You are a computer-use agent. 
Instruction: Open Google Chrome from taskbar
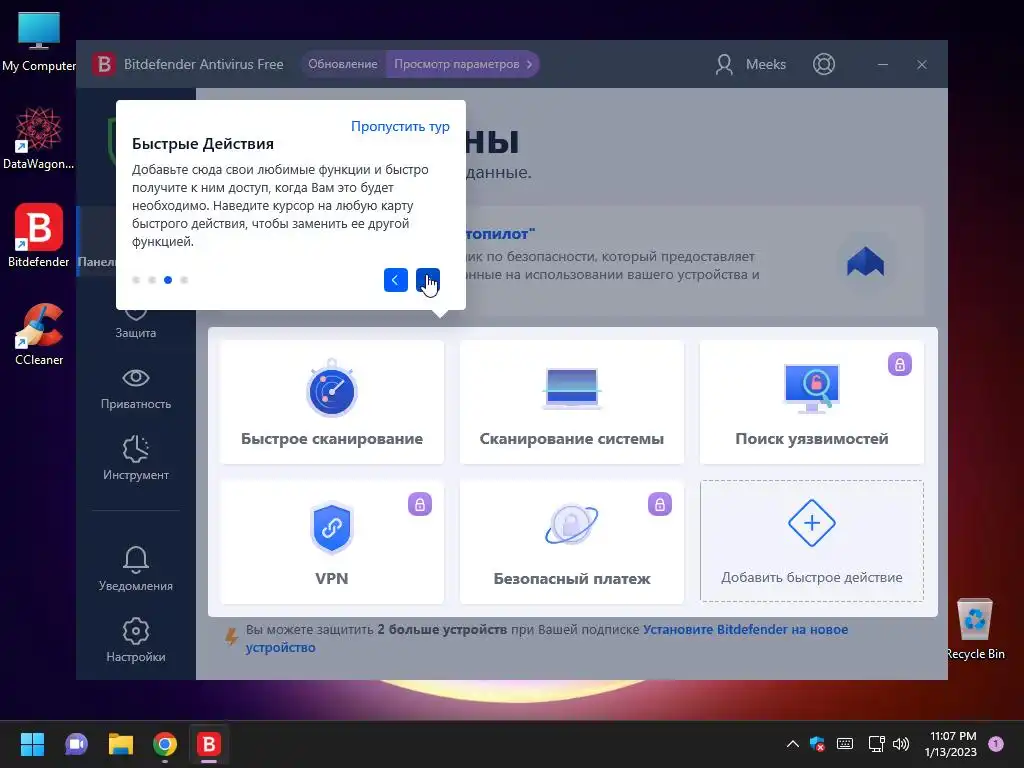[x=165, y=744]
